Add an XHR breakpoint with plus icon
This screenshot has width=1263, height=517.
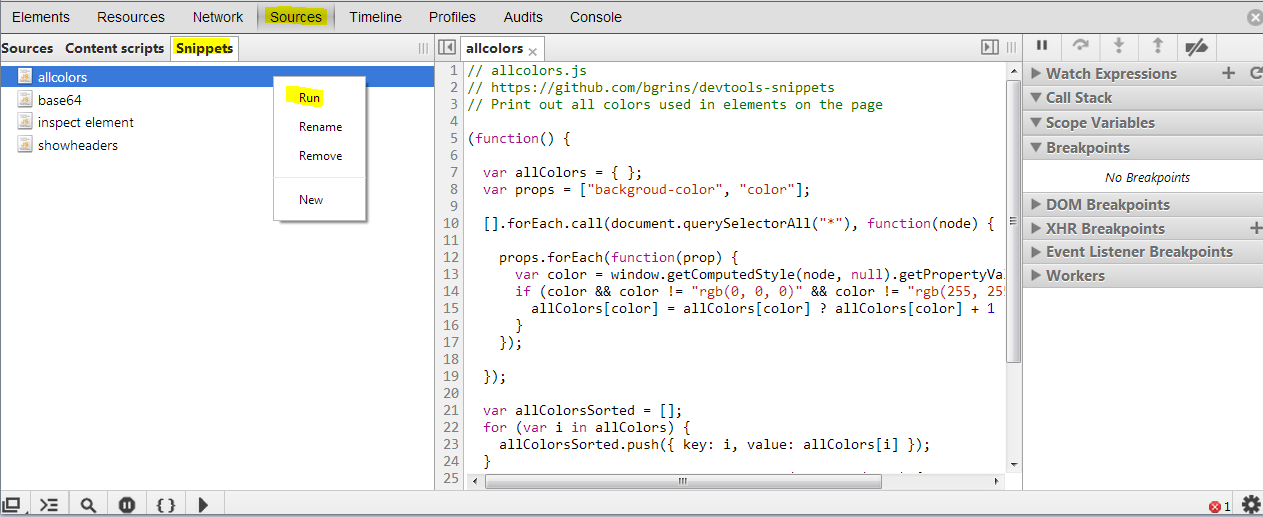click(1256, 228)
